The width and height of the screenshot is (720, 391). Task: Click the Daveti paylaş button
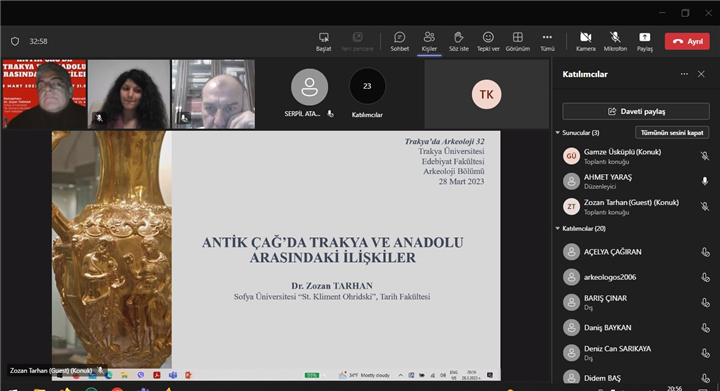coord(636,112)
